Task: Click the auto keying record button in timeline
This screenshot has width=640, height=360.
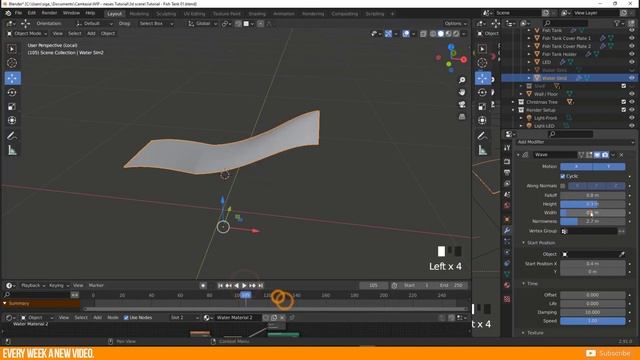Action: tap(203, 285)
